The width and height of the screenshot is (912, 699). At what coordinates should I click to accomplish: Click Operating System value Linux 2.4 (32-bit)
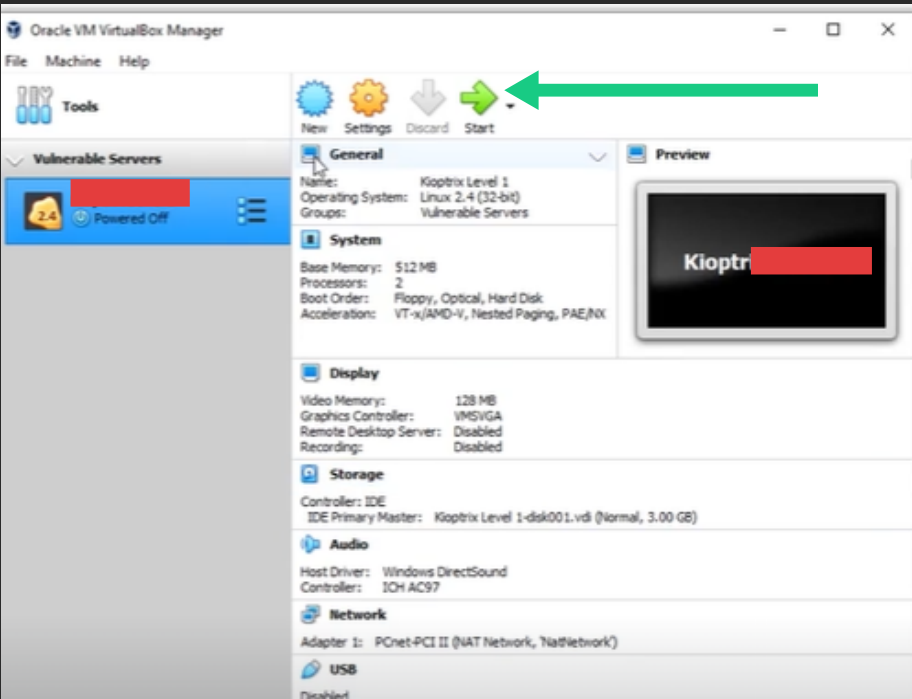click(470, 197)
